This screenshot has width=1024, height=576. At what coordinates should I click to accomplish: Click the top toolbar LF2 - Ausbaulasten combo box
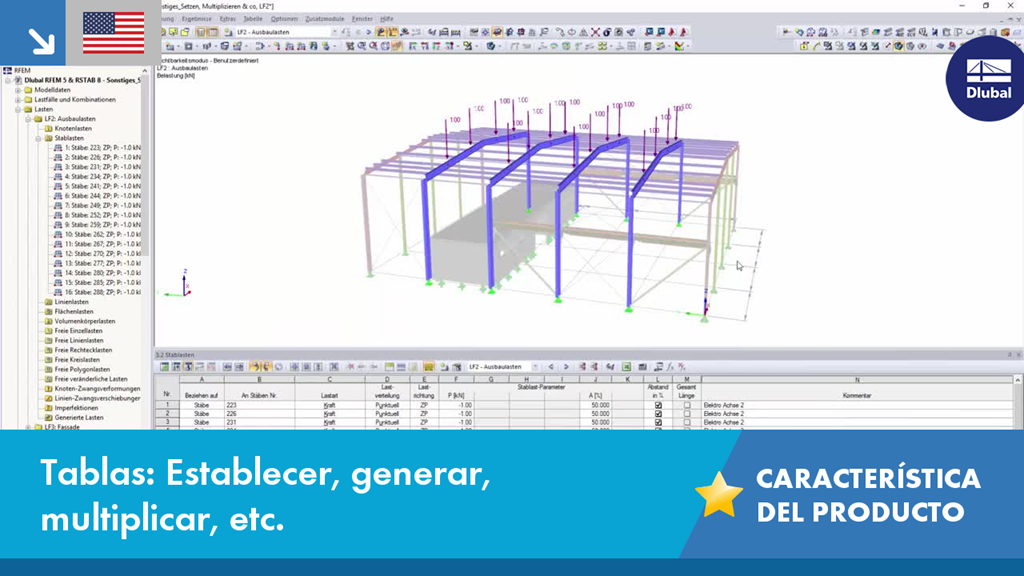coord(287,32)
